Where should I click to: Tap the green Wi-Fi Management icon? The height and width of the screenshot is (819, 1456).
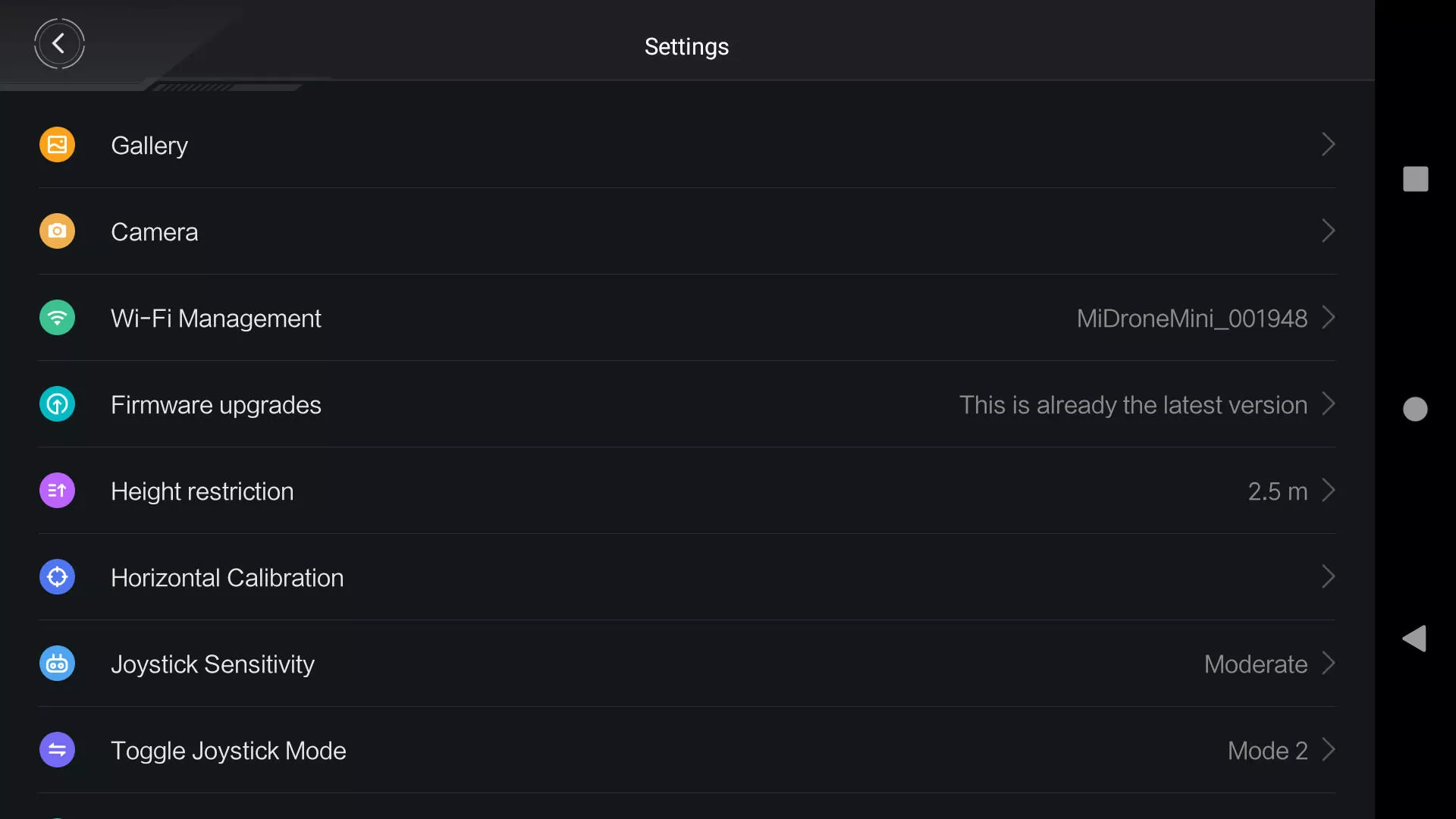57,318
